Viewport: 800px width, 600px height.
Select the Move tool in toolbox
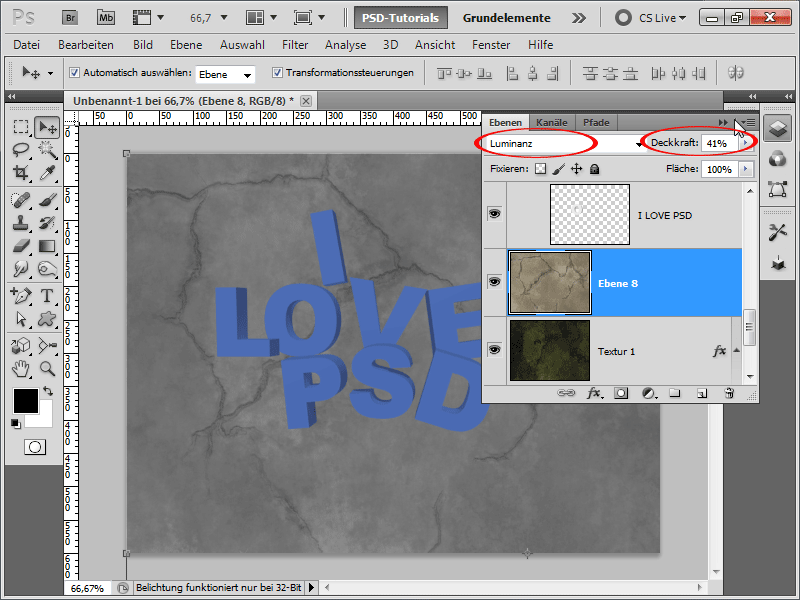pyautogui.click(x=47, y=127)
